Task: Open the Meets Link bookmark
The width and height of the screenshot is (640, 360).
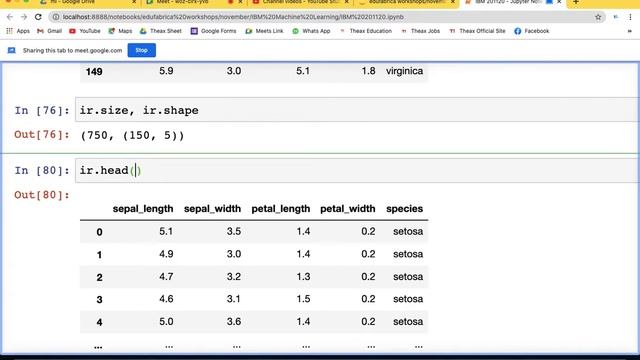Action: 264,31
